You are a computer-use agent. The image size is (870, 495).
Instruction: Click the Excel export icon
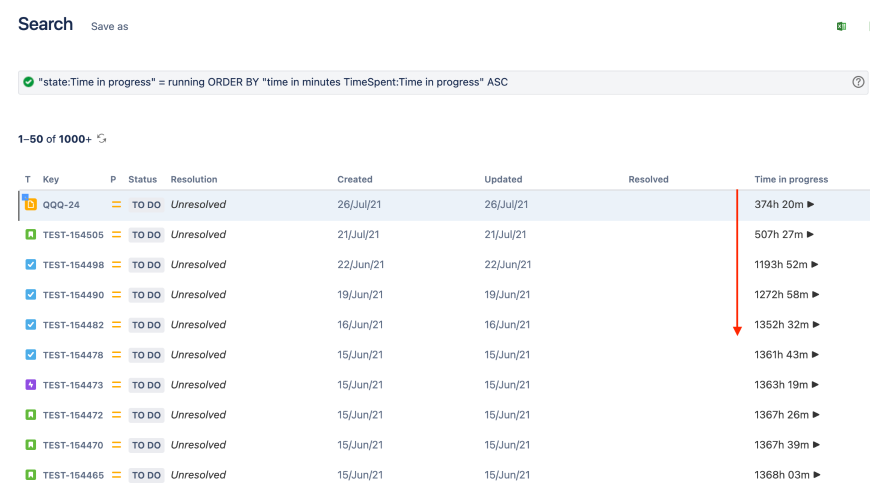(841, 26)
